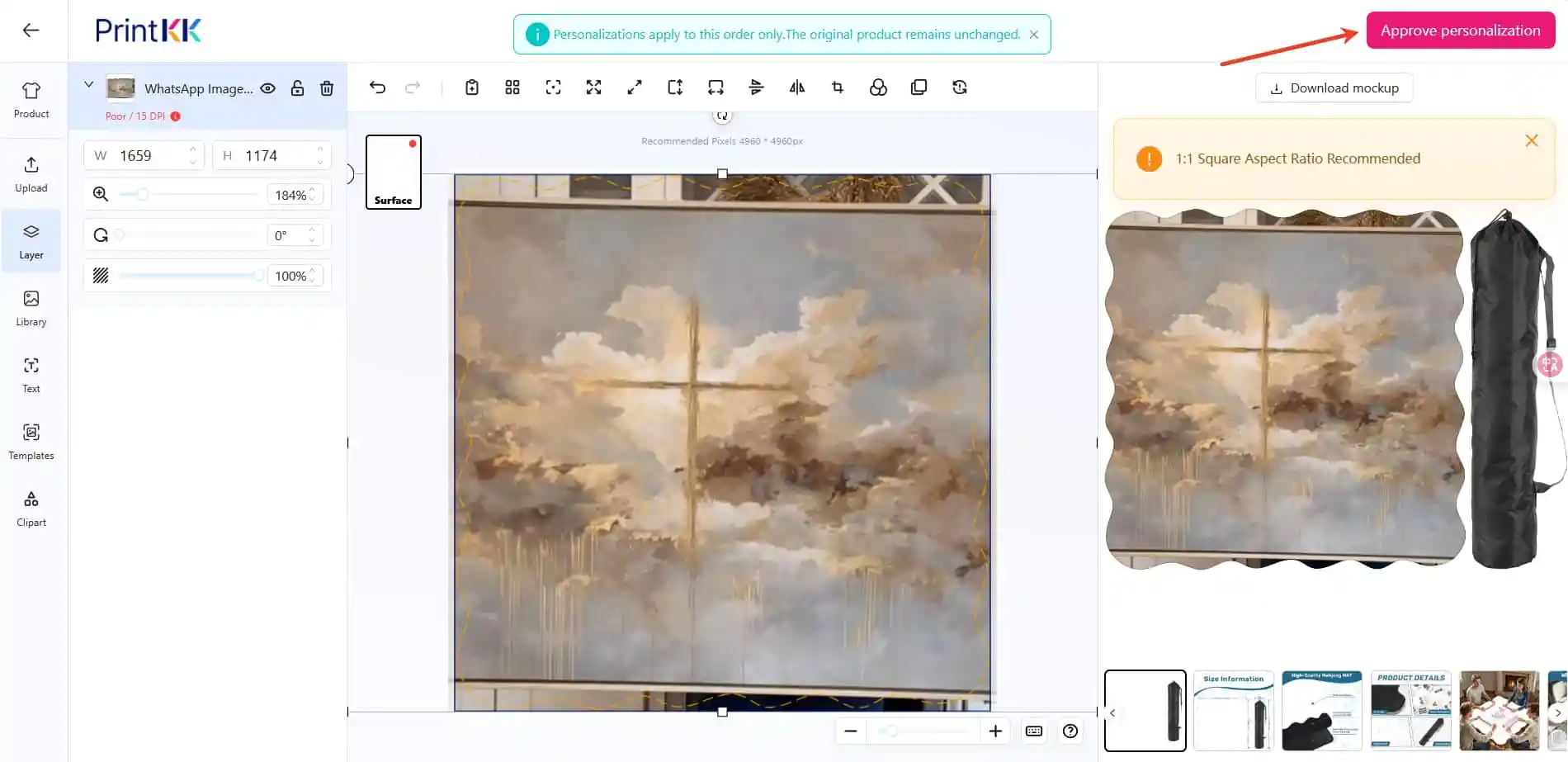The image size is (1568, 762).
Task: Toggle visibility of WhatsApp Image layer
Action: (x=268, y=88)
